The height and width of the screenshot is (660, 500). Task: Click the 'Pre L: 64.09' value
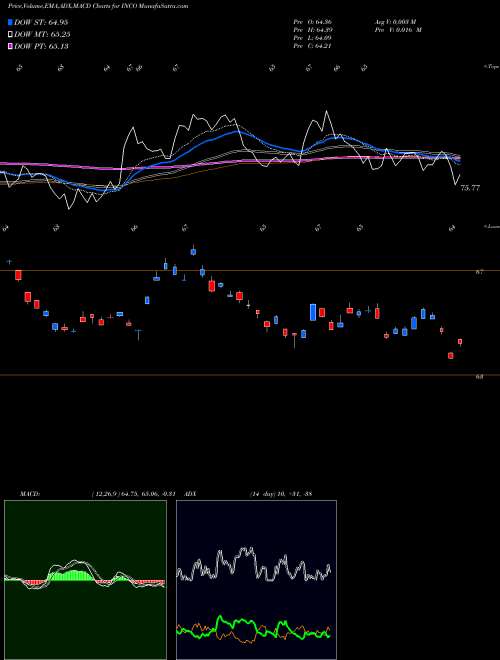[x=313, y=38]
